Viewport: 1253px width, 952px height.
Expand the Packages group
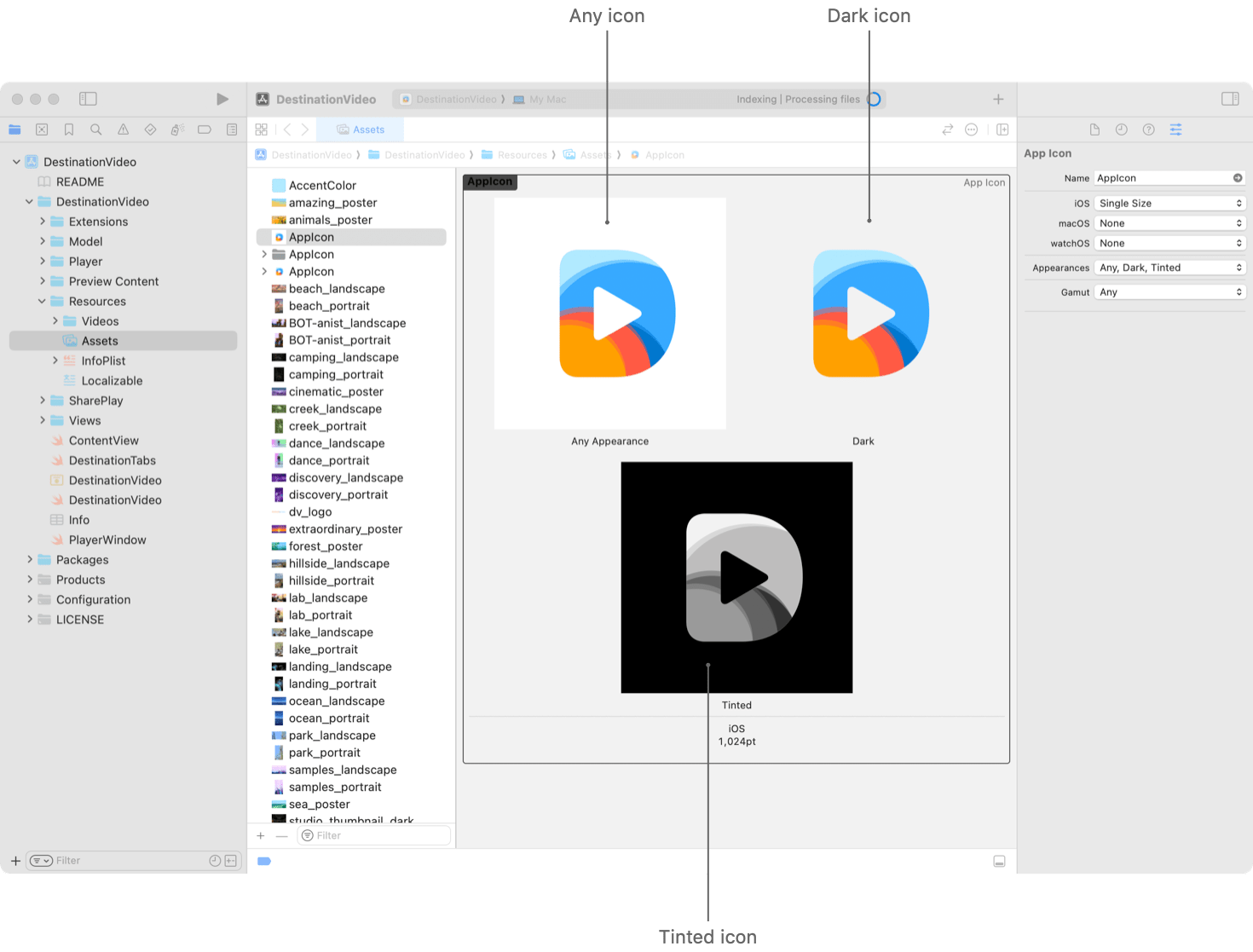pyautogui.click(x=30, y=559)
